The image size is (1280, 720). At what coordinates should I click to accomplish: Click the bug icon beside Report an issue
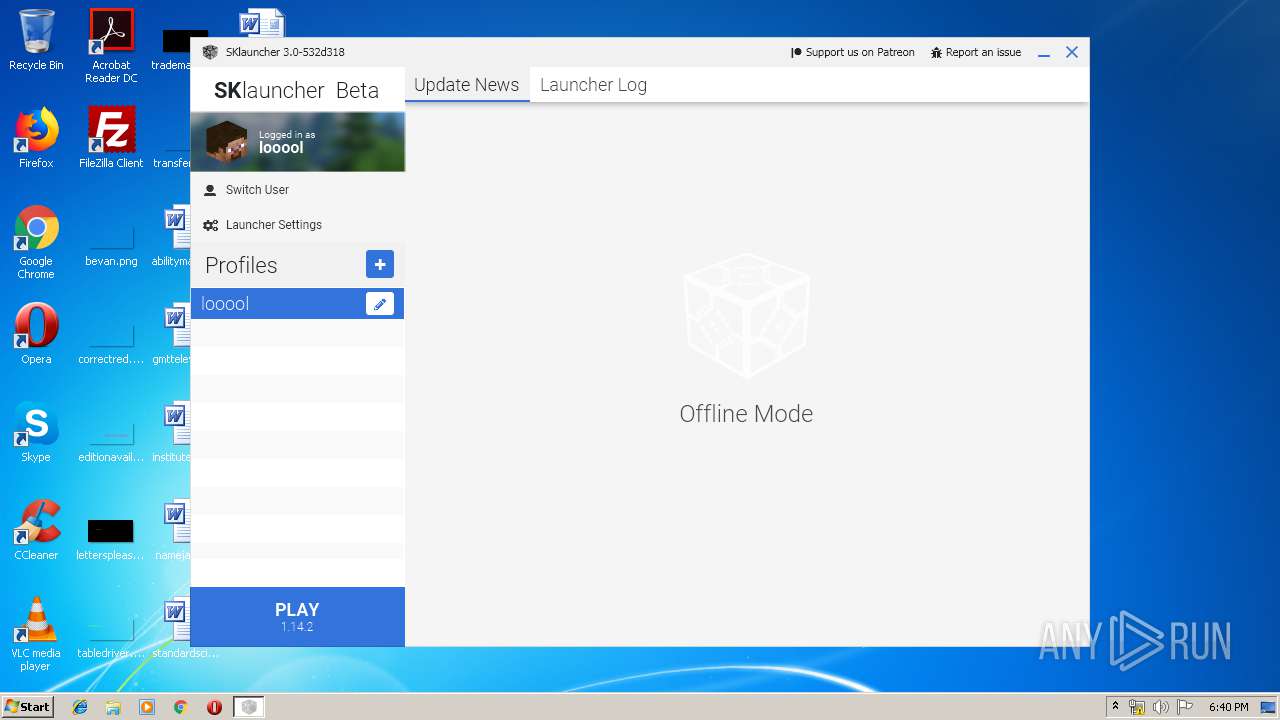click(x=937, y=52)
